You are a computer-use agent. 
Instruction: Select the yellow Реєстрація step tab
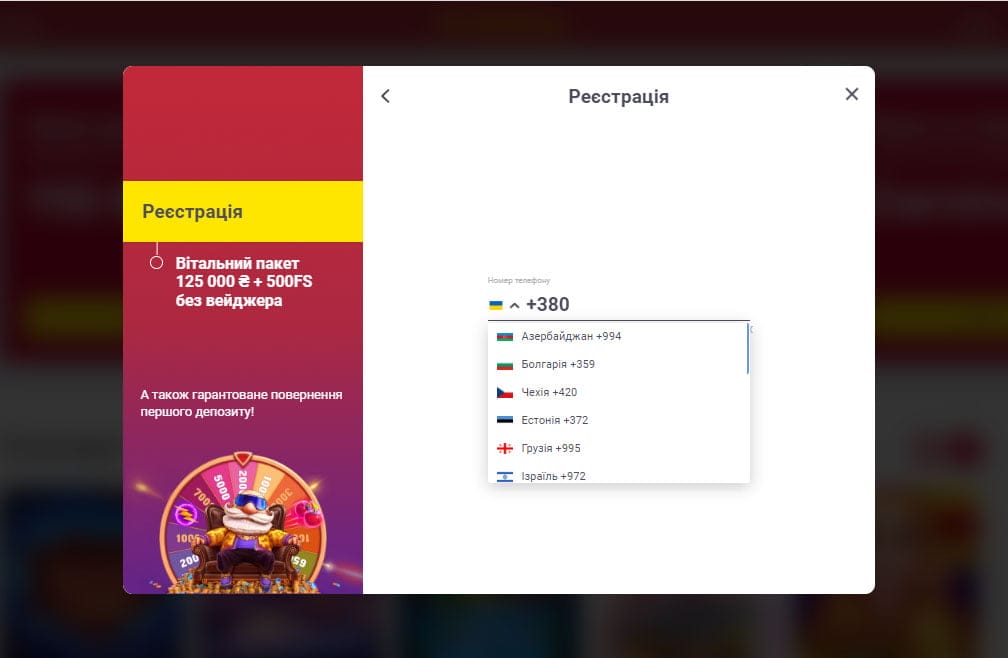(243, 212)
